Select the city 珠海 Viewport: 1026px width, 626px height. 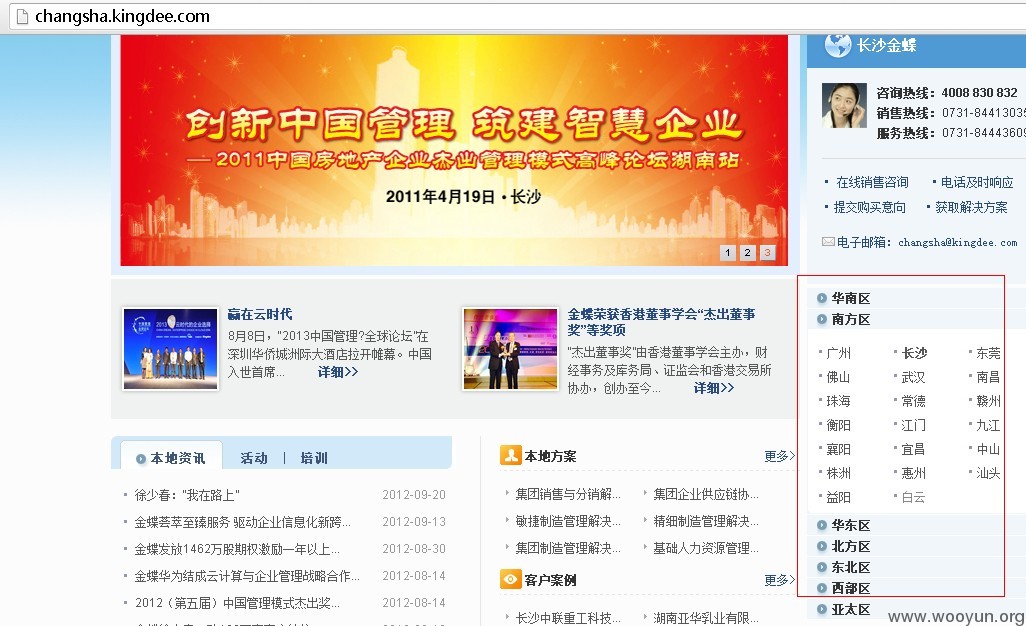pyautogui.click(x=838, y=401)
